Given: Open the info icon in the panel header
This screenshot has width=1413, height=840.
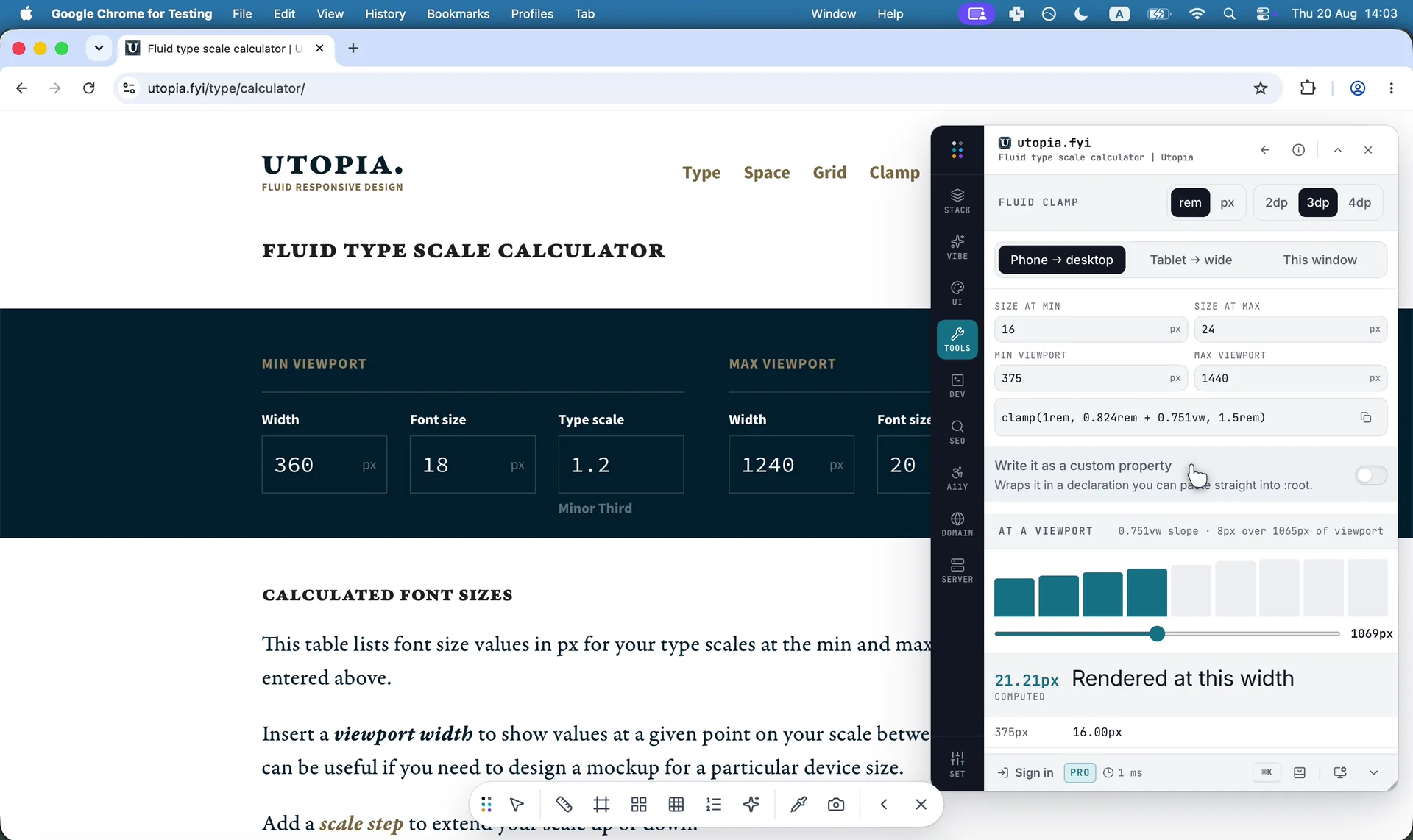Looking at the screenshot, I should [1298, 150].
